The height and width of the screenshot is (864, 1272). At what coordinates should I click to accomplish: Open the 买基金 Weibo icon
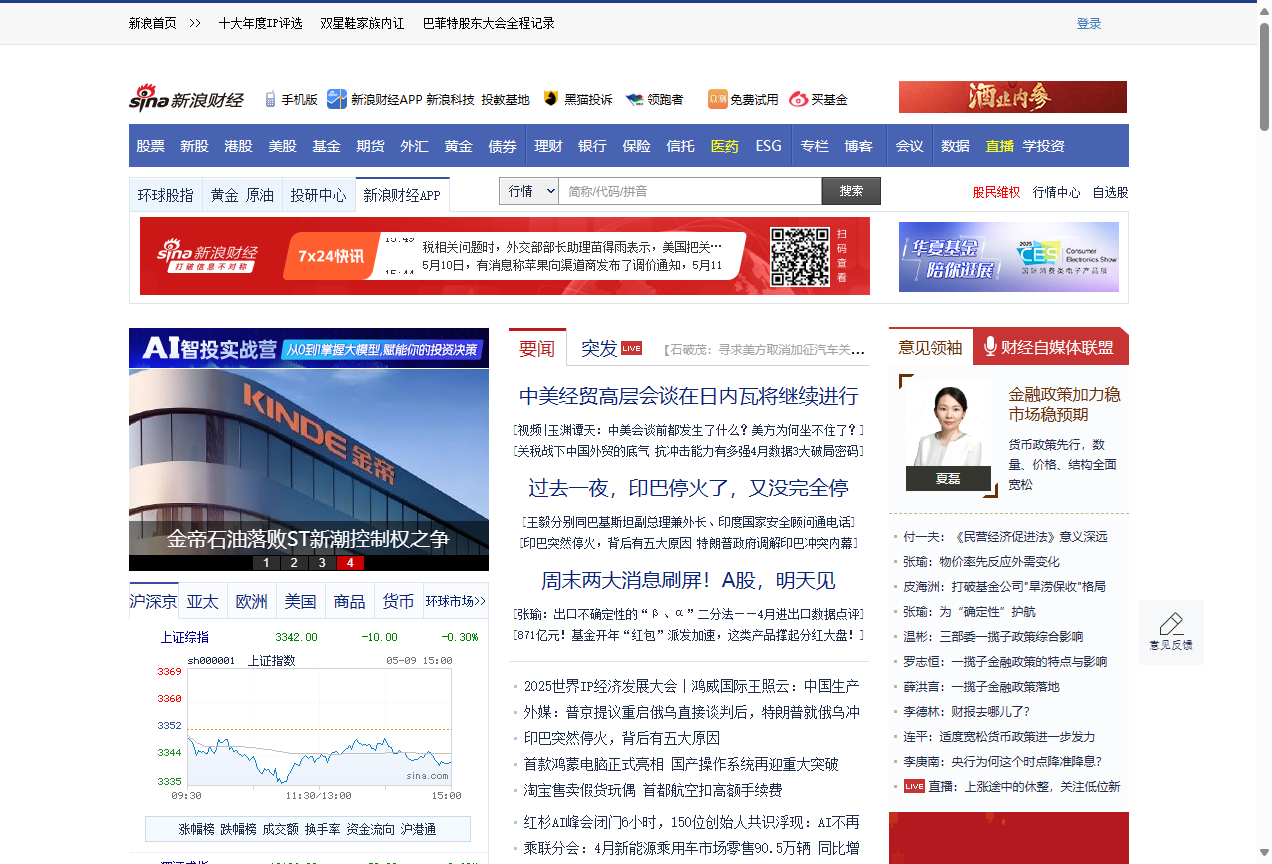coord(798,99)
